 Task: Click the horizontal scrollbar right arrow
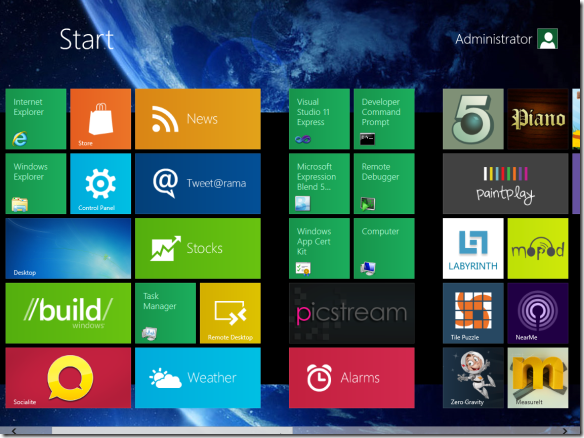pos(565,431)
